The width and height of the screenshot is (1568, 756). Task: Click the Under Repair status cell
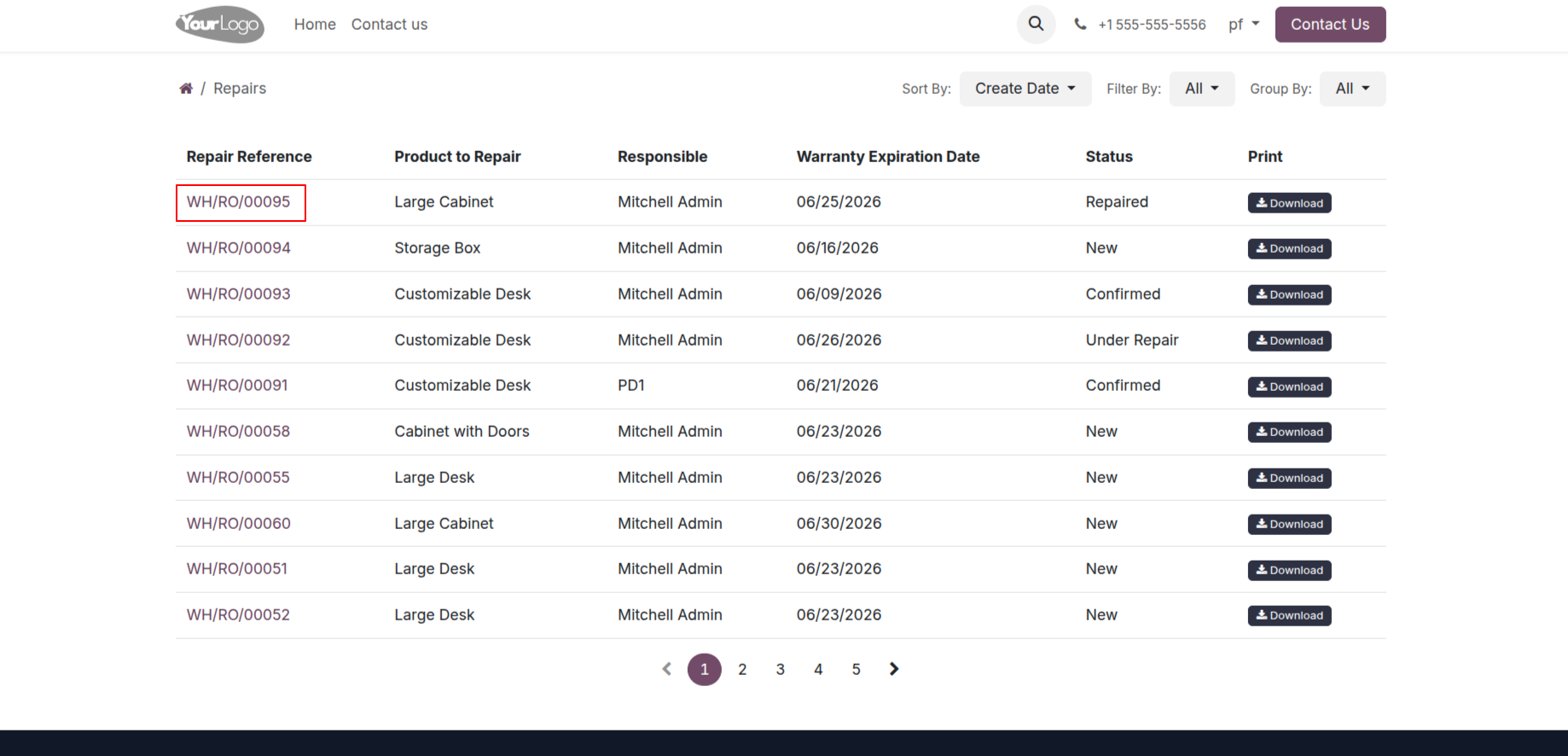[x=1132, y=340]
